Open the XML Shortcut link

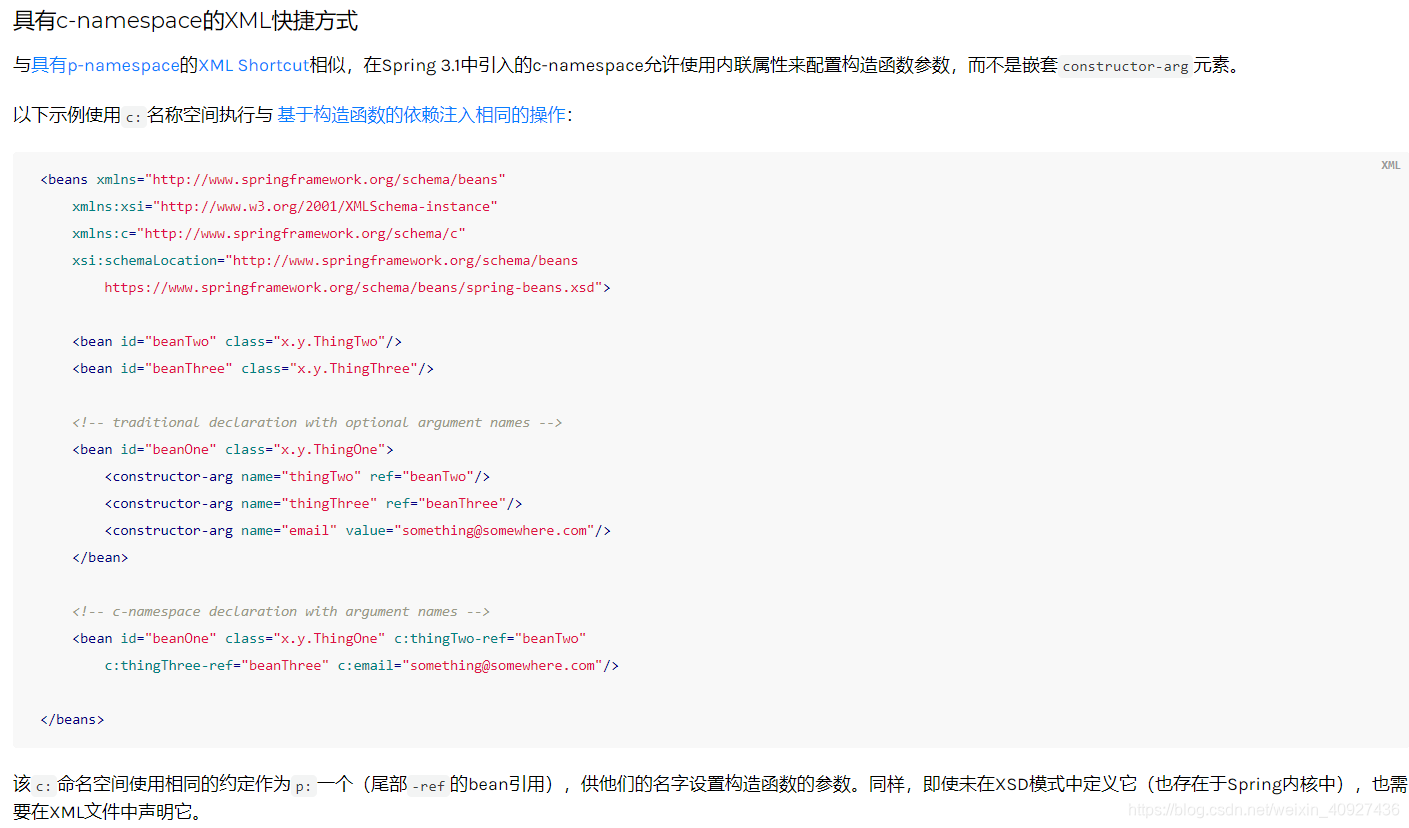click(254, 66)
